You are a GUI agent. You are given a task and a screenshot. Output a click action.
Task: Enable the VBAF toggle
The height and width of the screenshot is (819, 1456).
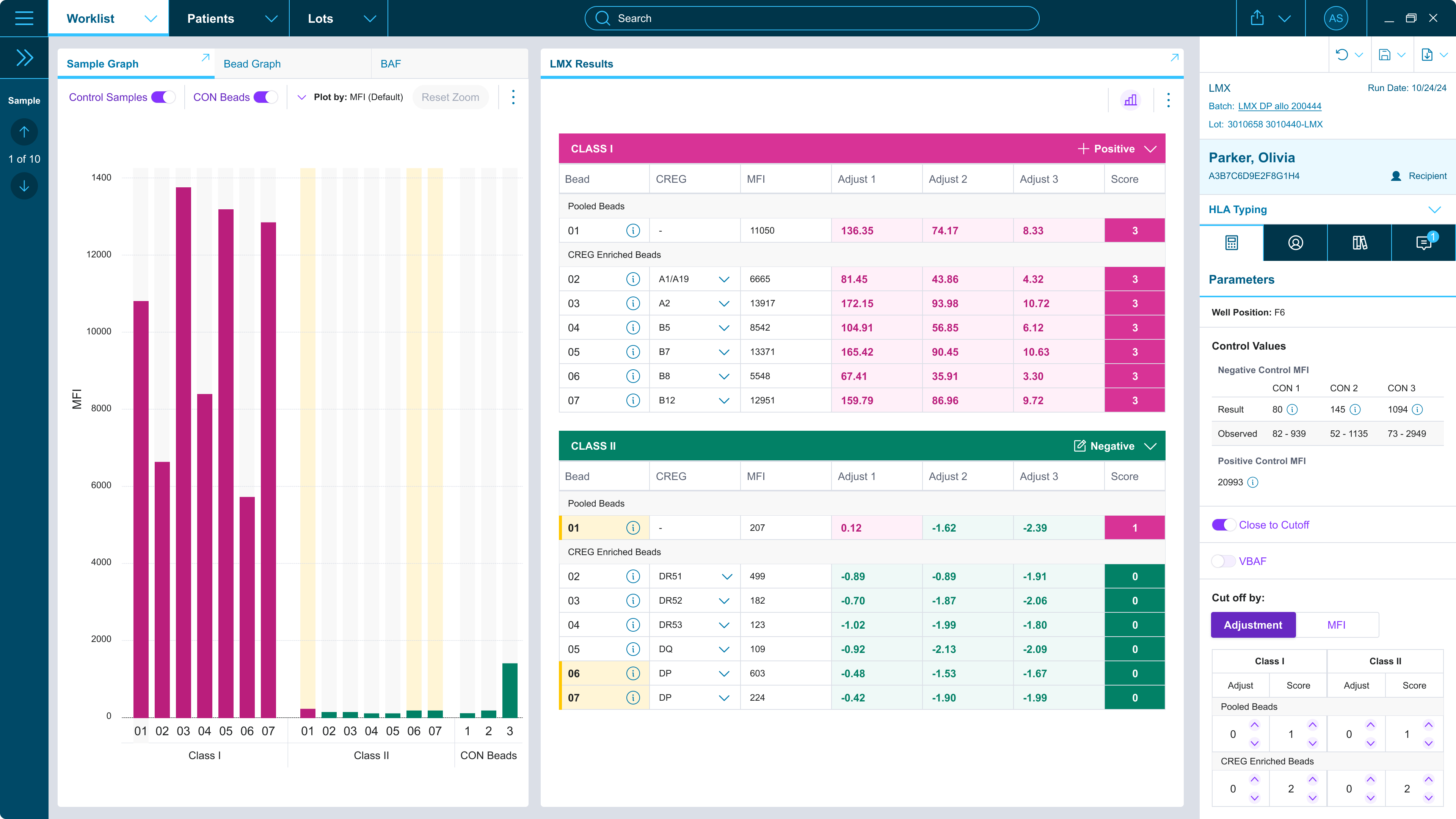click(x=1223, y=561)
